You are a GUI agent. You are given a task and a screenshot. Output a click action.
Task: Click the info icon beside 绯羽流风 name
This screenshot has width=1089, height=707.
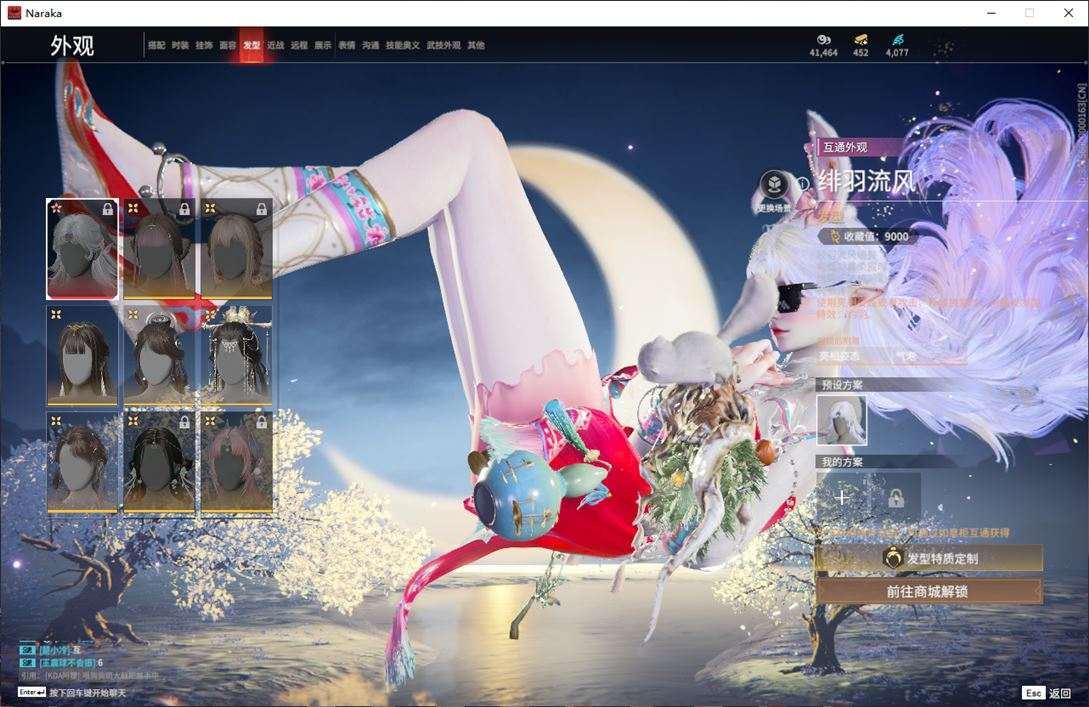802,184
